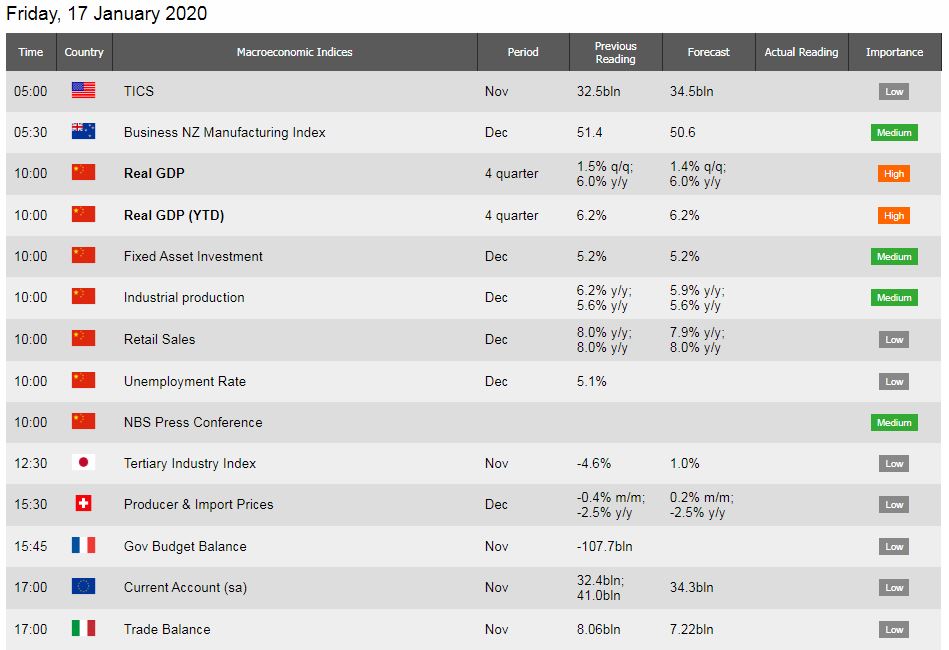This screenshot has width=949, height=650.
Task: Click China flag beside Unemployment Rate
Action: coord(83,381)
